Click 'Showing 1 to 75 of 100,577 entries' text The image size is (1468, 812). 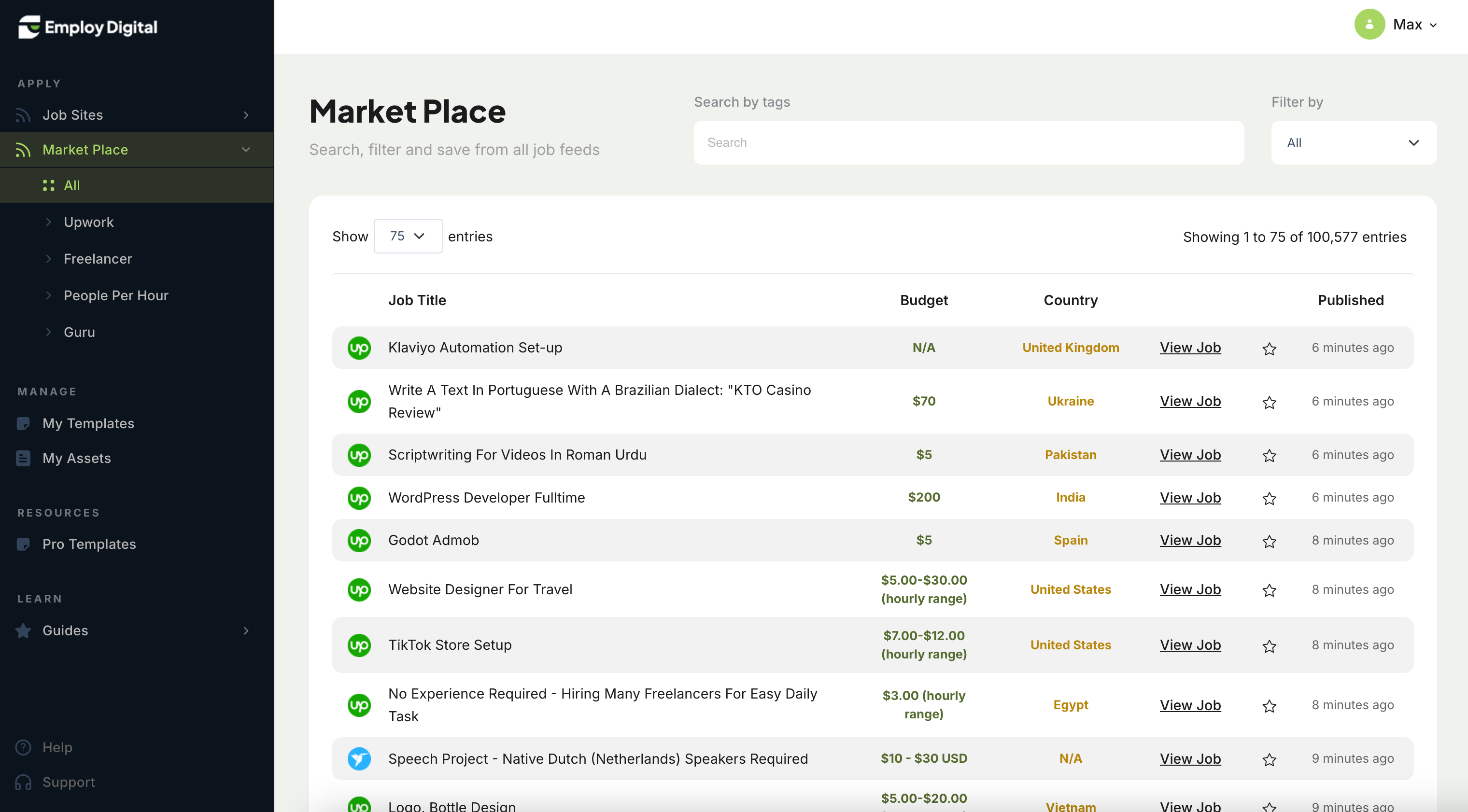[1294, 237]
